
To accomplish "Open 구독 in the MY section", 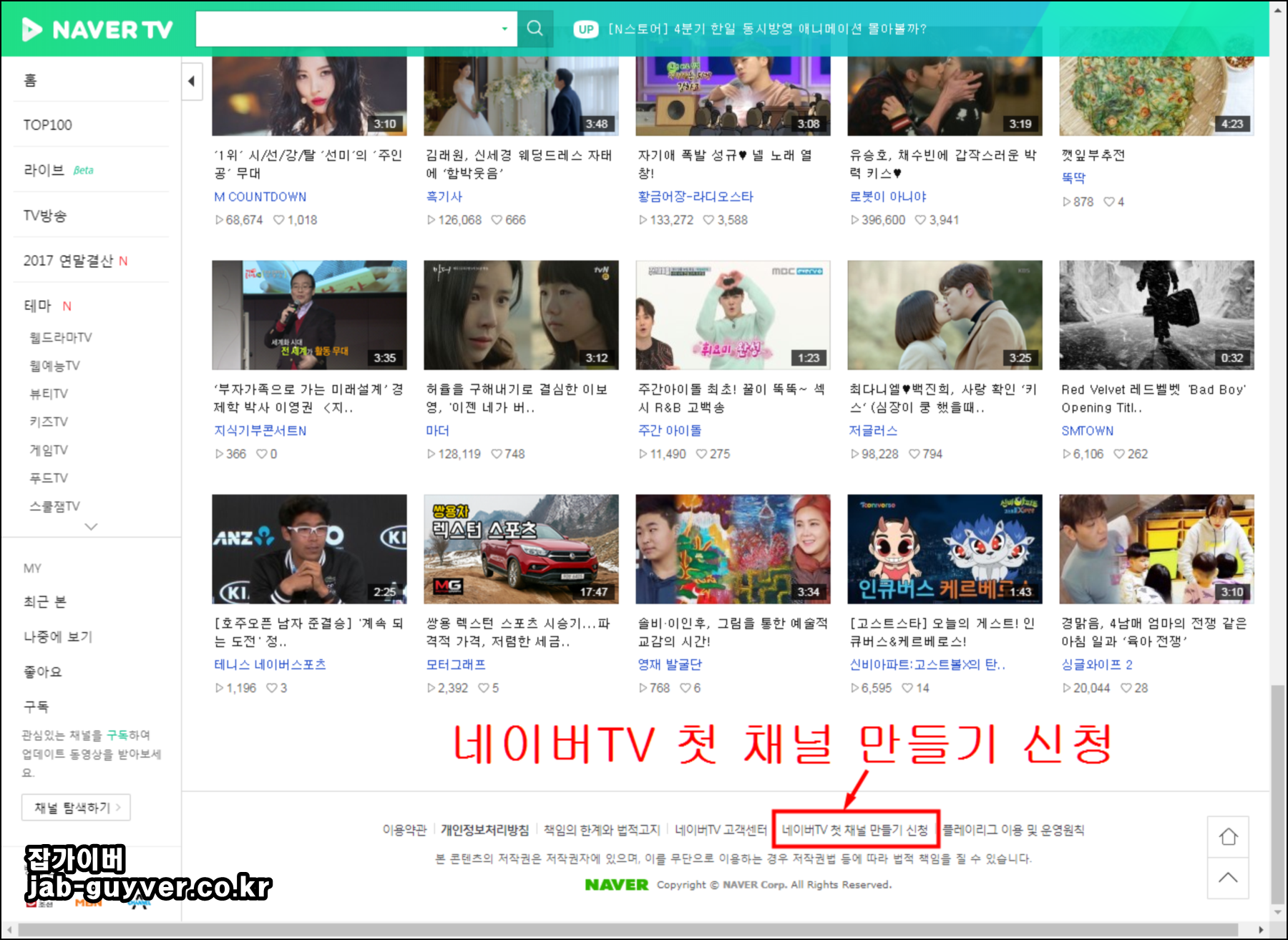I will tap(36, 707).
